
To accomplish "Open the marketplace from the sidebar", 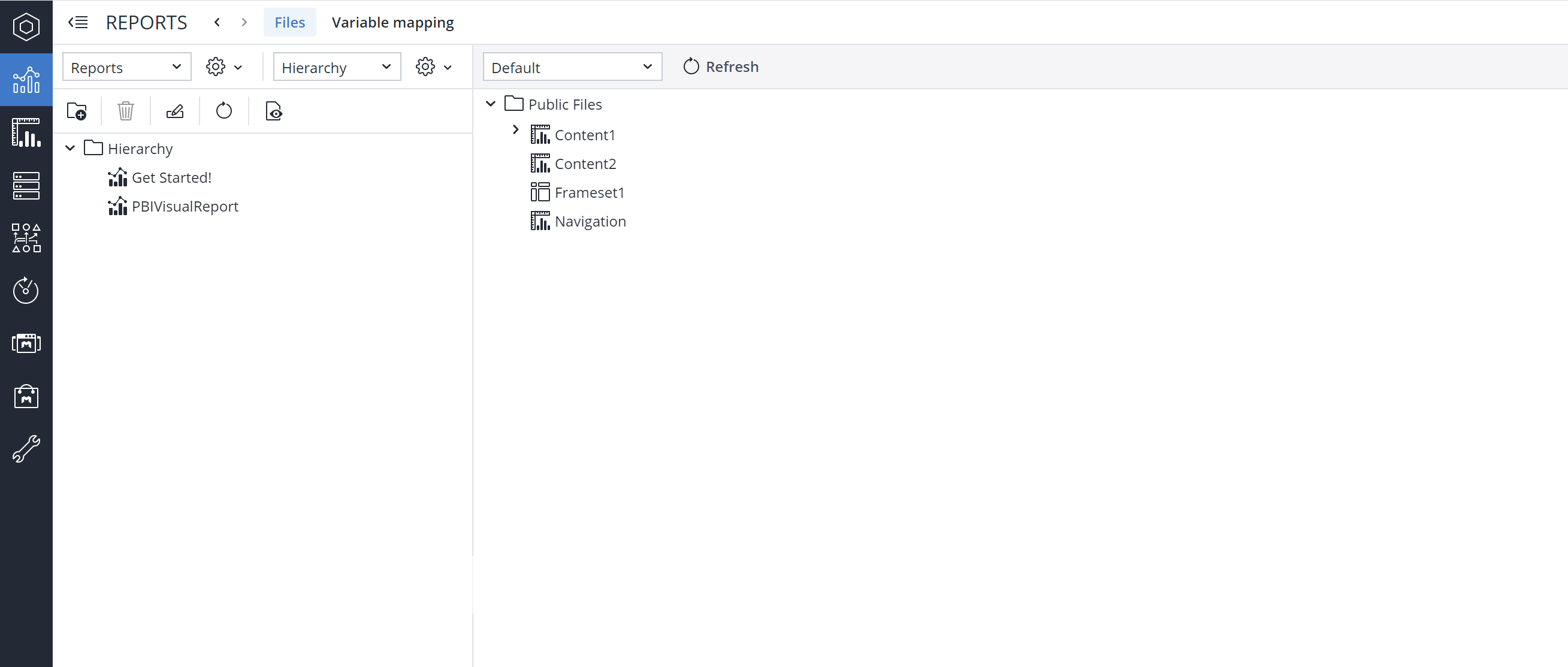I will [x=26, y=396].
